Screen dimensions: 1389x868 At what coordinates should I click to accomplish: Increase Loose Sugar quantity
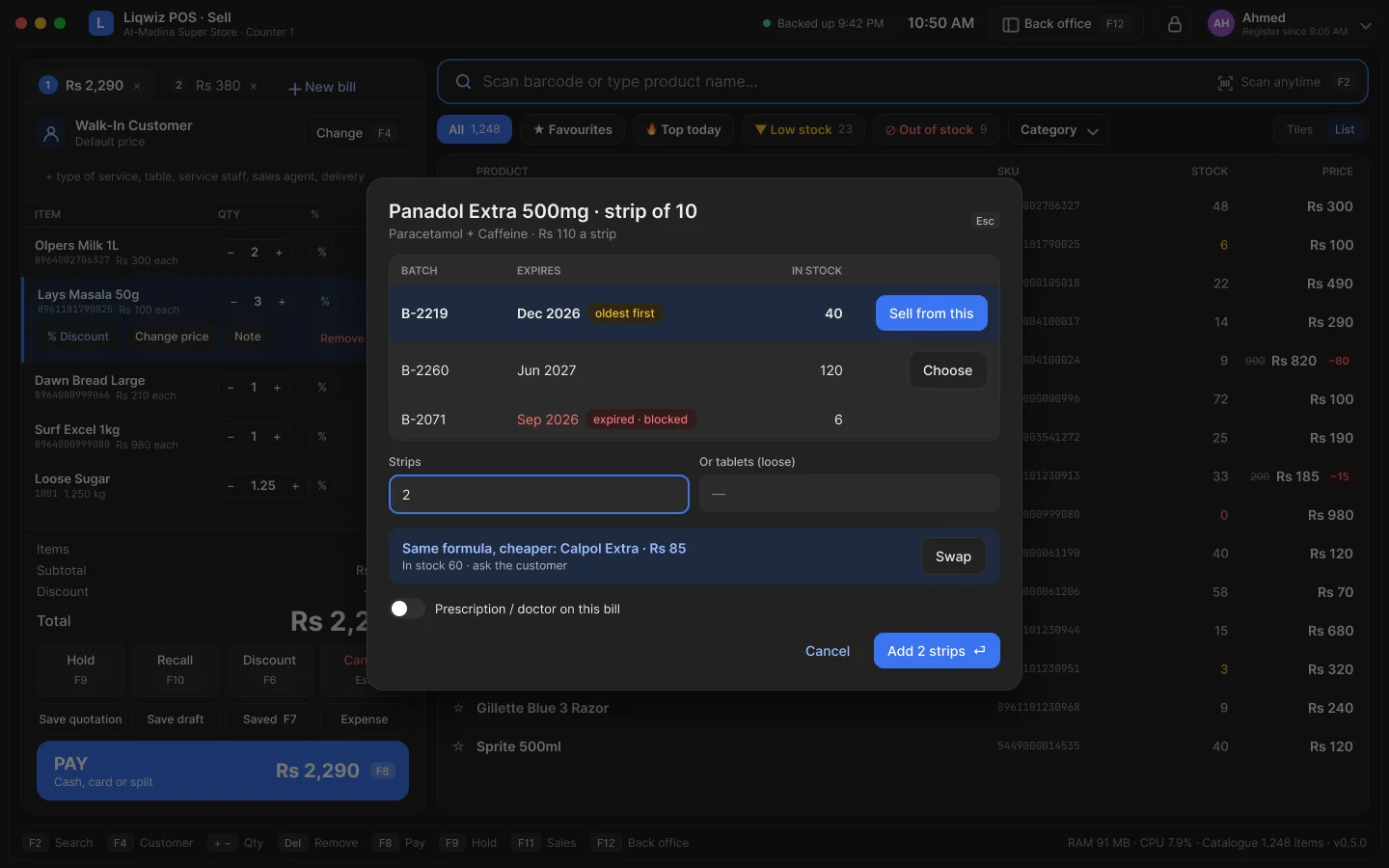[295, 486]
